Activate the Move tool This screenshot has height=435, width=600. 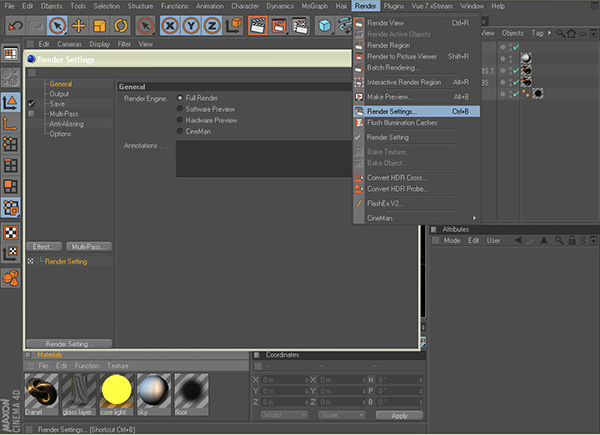pos(78,26)
